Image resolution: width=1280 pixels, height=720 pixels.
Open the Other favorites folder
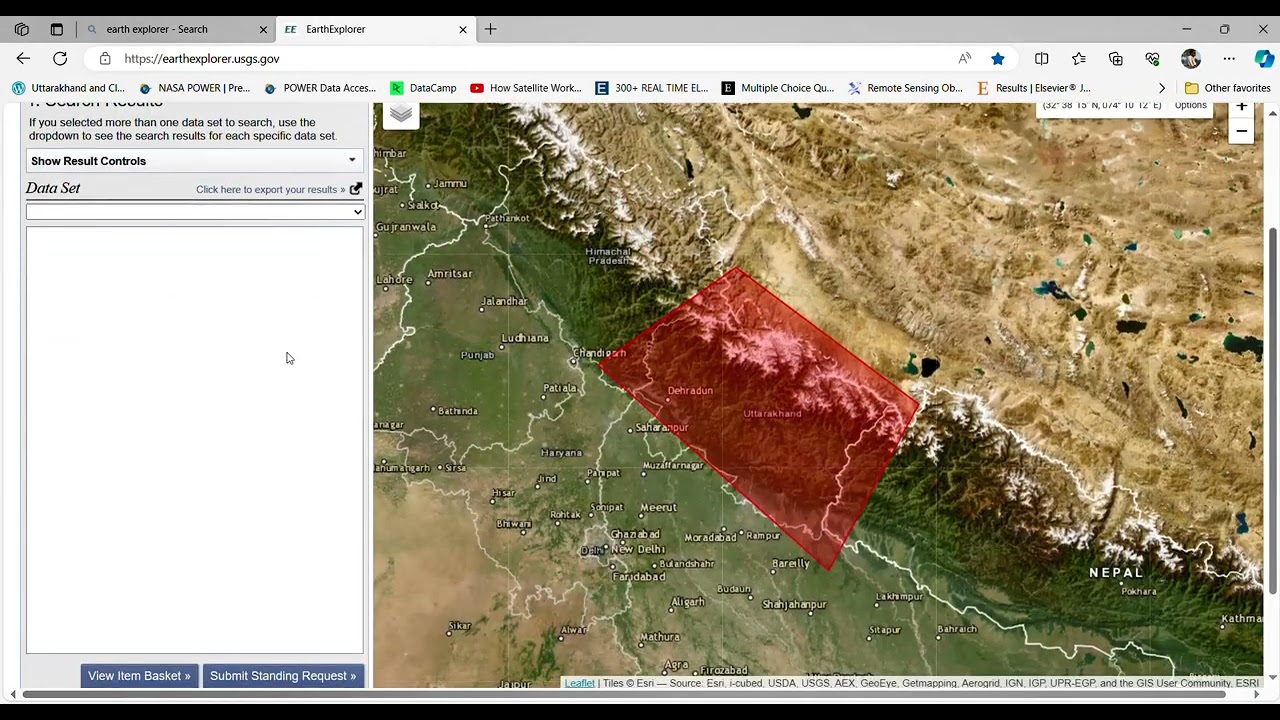1227,88
